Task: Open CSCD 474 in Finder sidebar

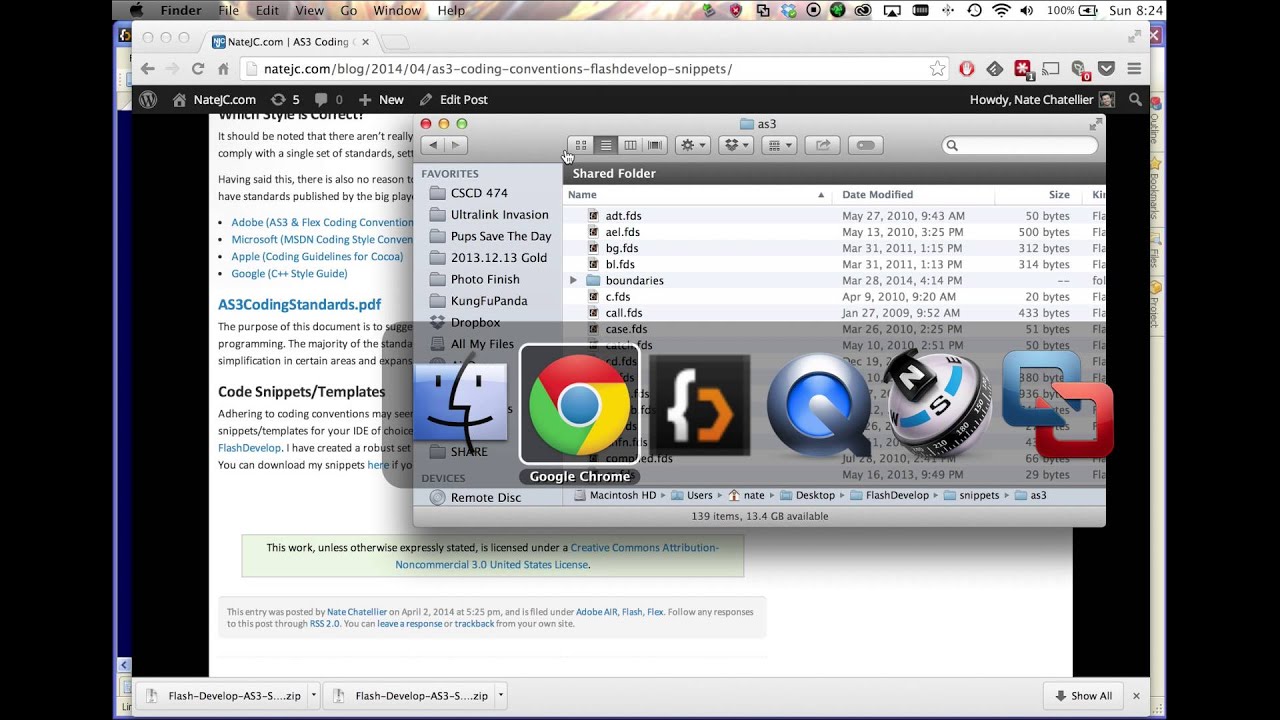Action: coord(478,193)
